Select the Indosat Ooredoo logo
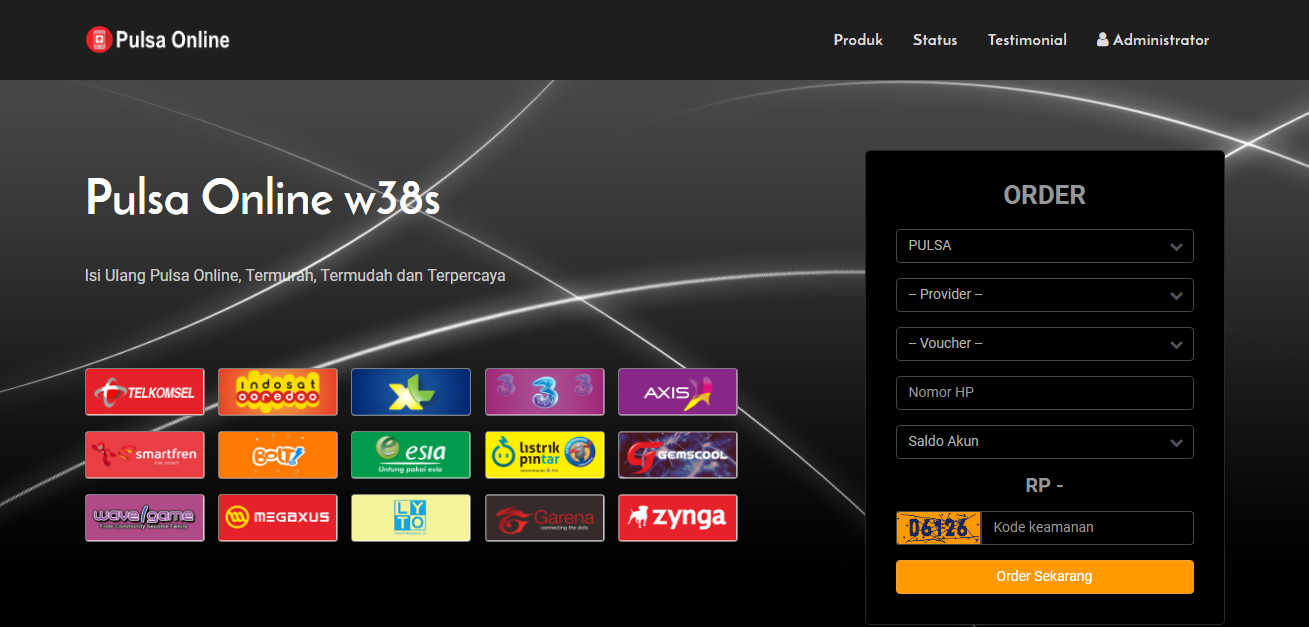Screen dimensions: 1309x627 (x=278, y=392)
